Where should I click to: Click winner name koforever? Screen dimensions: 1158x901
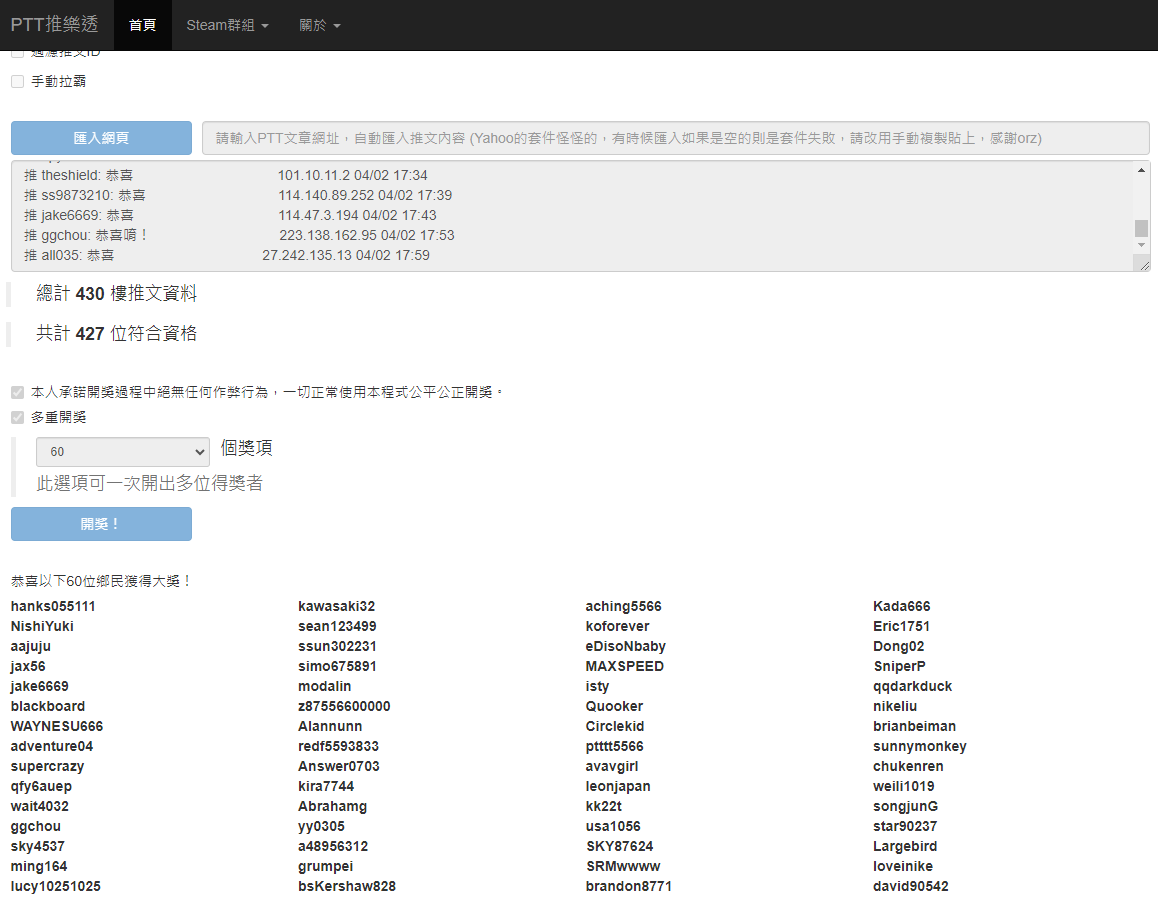617,626
